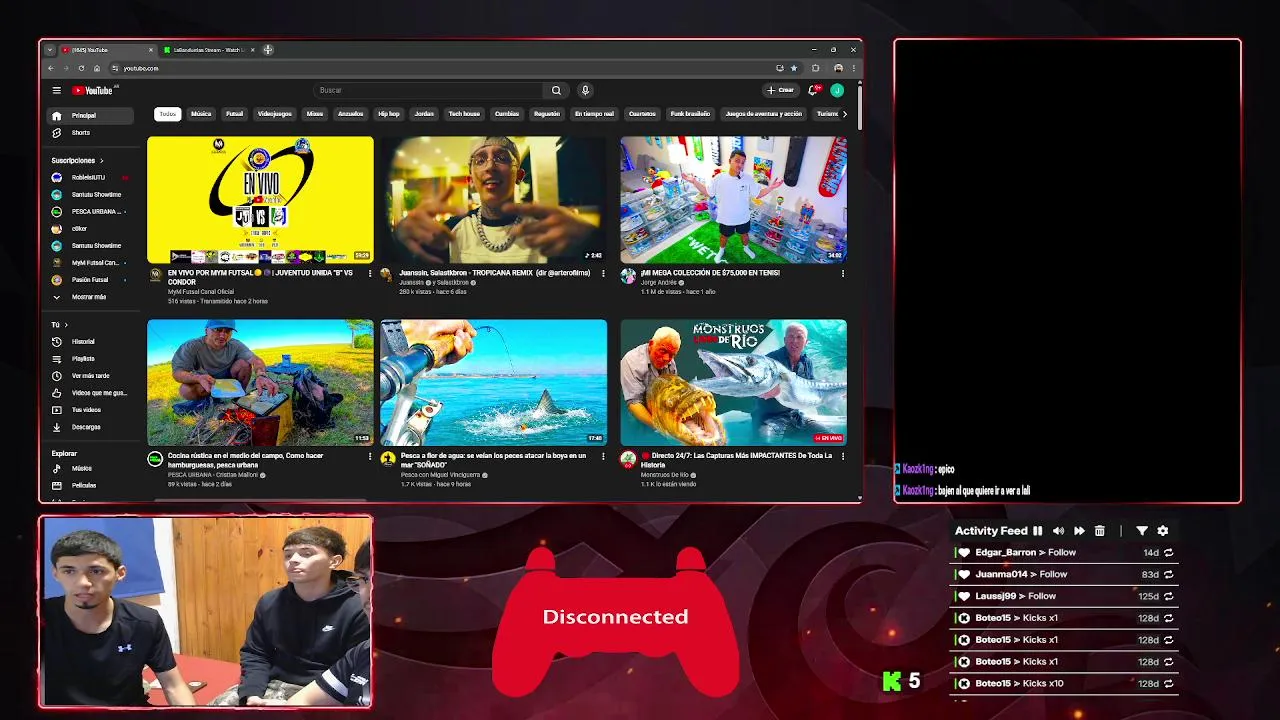This screenshot has width=1280, height=720.
Task: Open options for Cocina rústica video
Action: click(x=369, y=456)
